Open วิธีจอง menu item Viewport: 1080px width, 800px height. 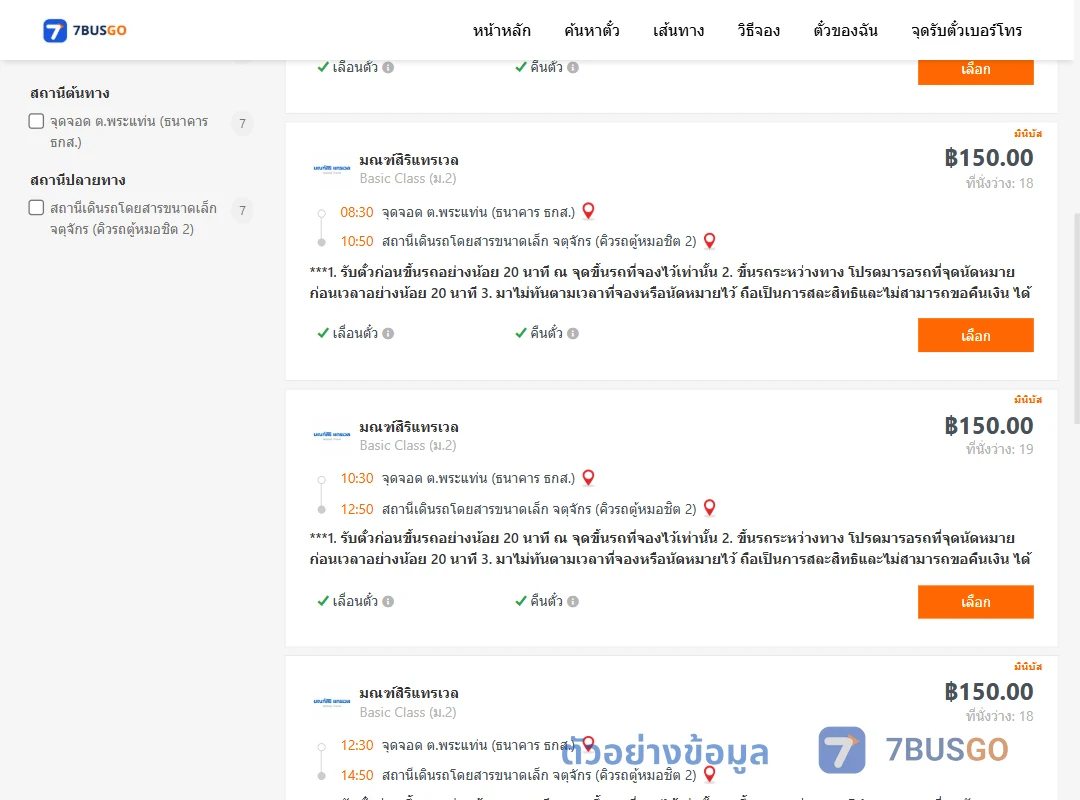758,30
